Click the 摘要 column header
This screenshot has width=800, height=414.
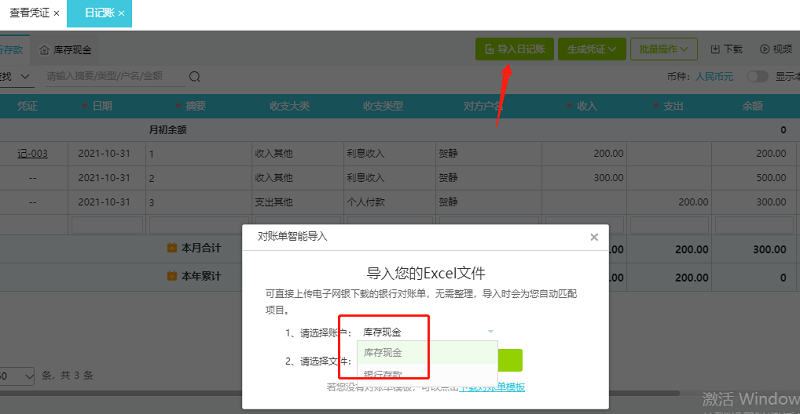tap(195, 106)
